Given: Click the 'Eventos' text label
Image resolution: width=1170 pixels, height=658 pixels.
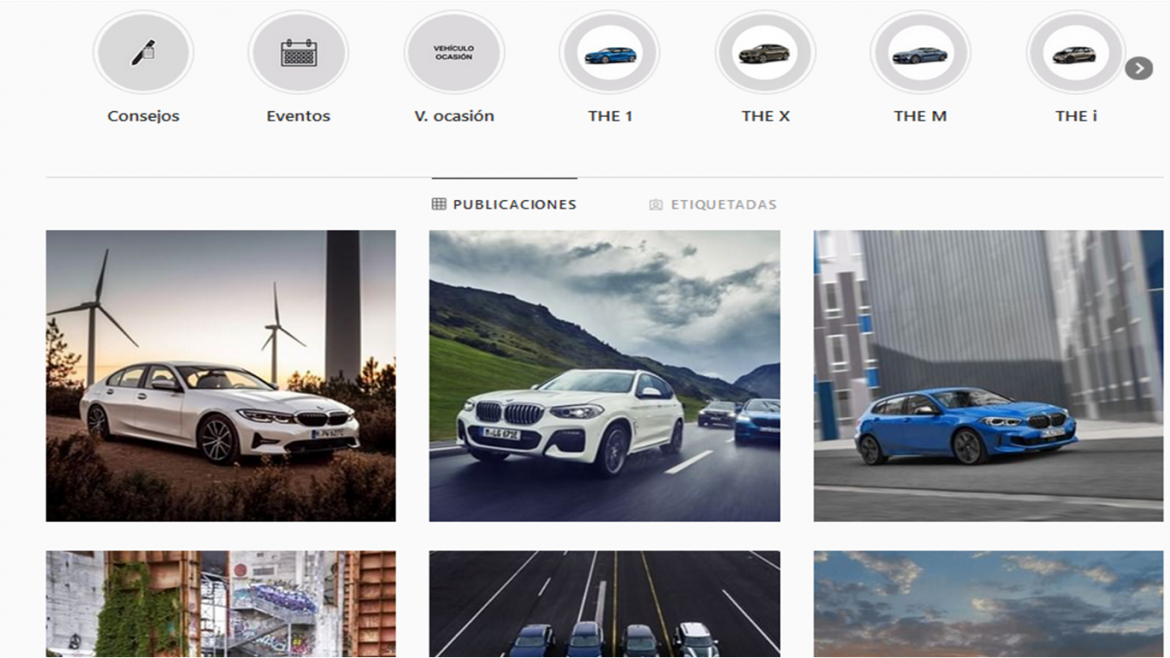Looking at the screenshot, I should (298, 116).
